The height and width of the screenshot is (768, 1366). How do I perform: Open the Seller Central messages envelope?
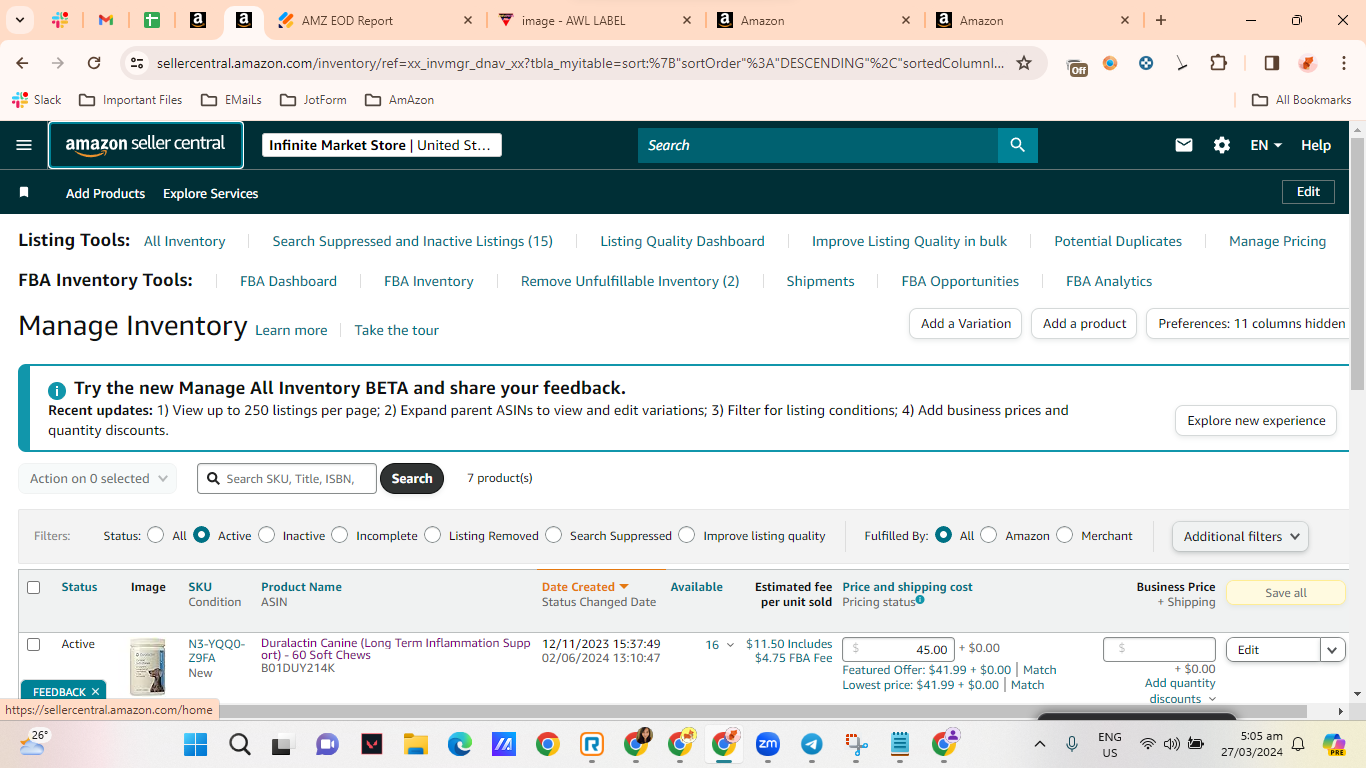1184,145
